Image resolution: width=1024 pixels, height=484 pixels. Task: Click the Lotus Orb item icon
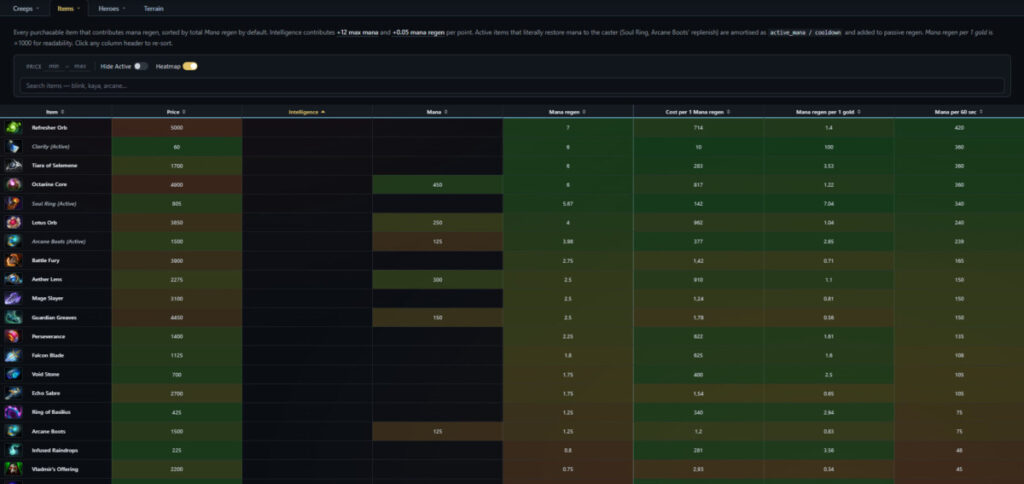13,222
